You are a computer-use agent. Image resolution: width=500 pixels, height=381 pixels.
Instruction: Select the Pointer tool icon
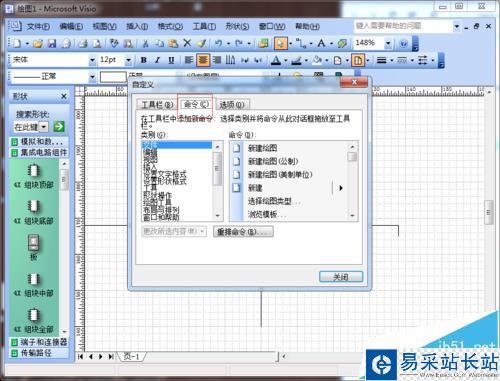(x=281, y=43)
